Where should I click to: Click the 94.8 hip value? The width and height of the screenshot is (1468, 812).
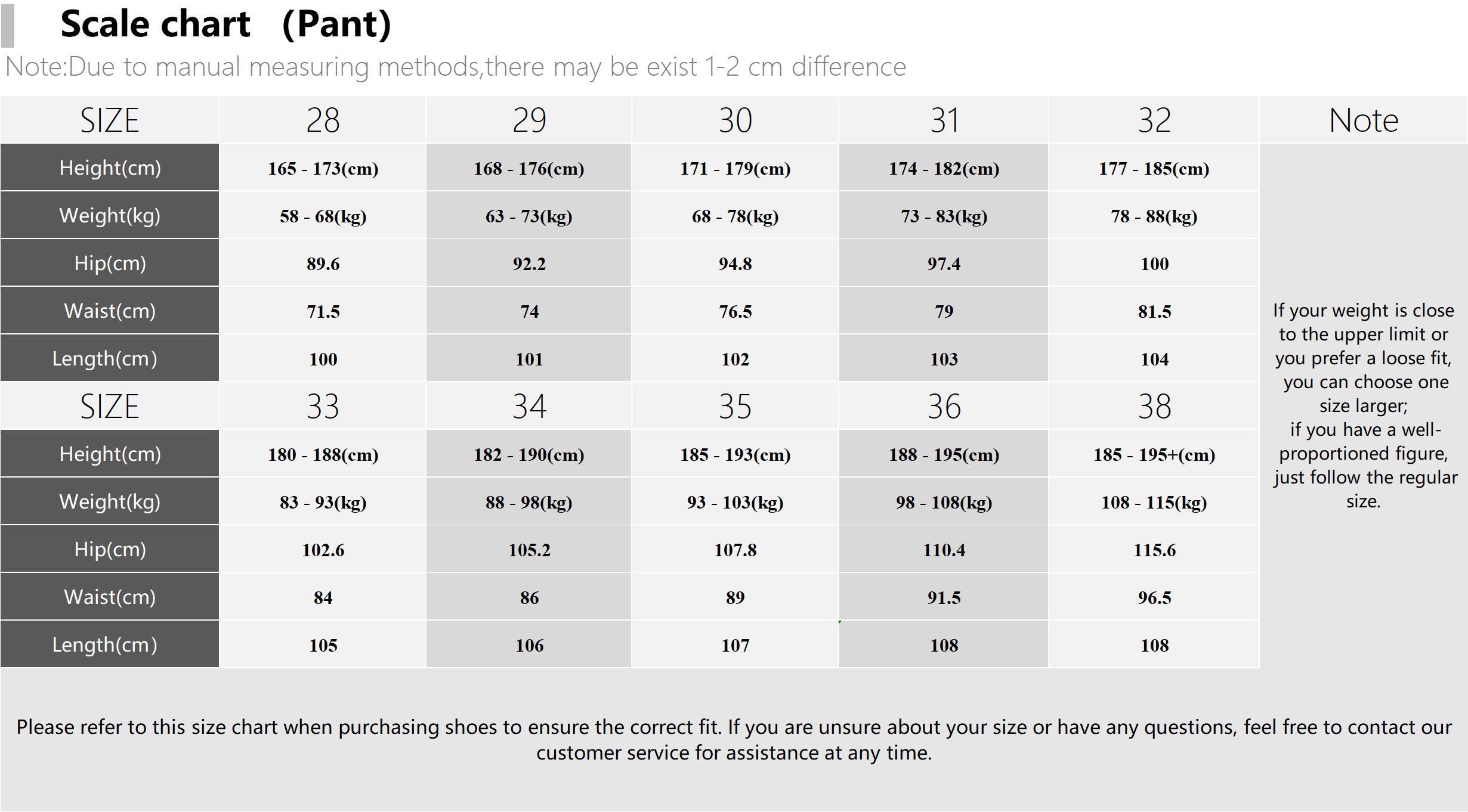pos(735,264)
